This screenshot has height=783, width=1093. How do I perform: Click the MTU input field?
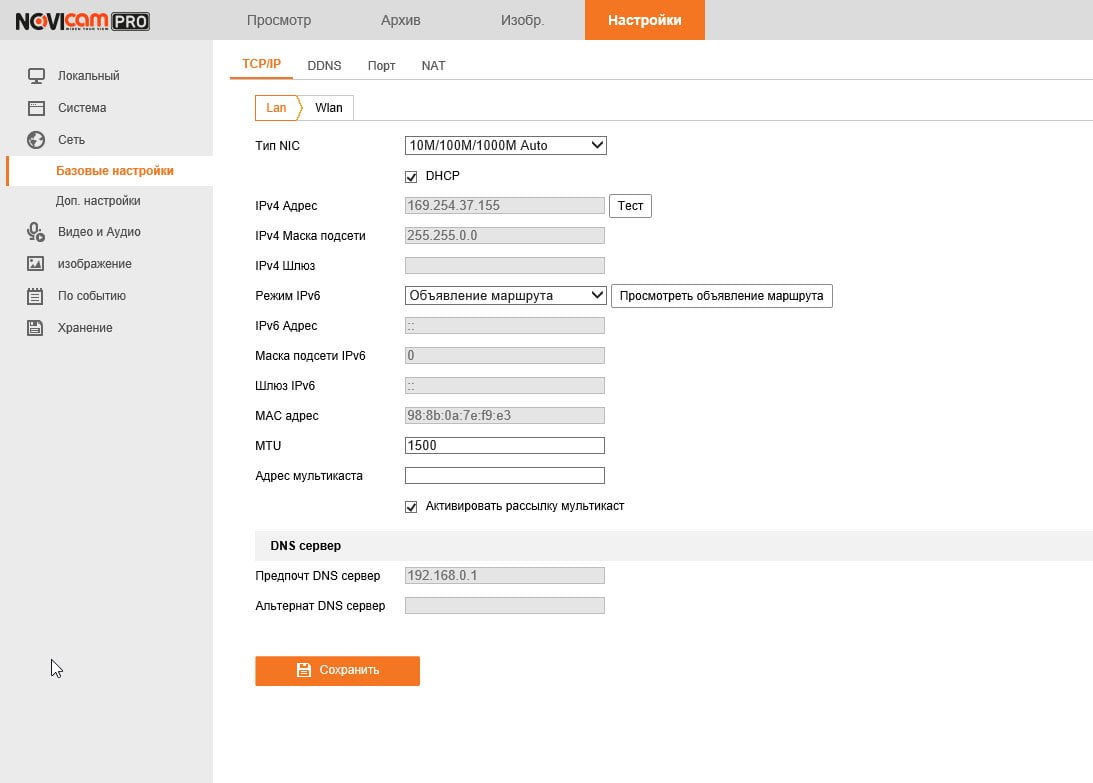pos(505,446)
